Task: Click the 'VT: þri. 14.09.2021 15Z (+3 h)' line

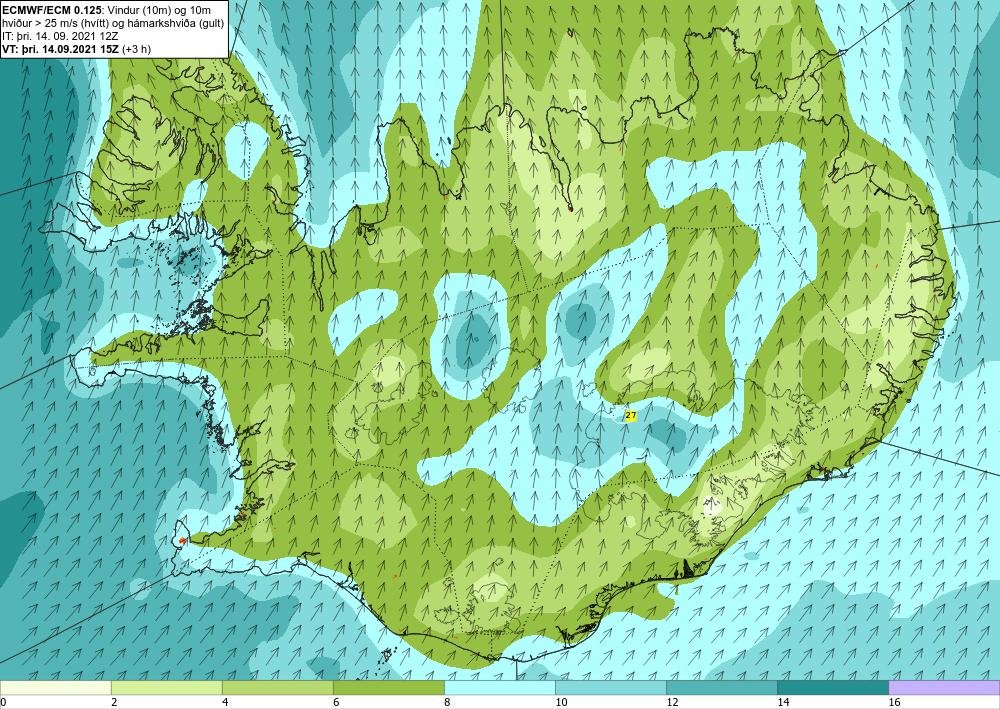Action: pos(77,49)
